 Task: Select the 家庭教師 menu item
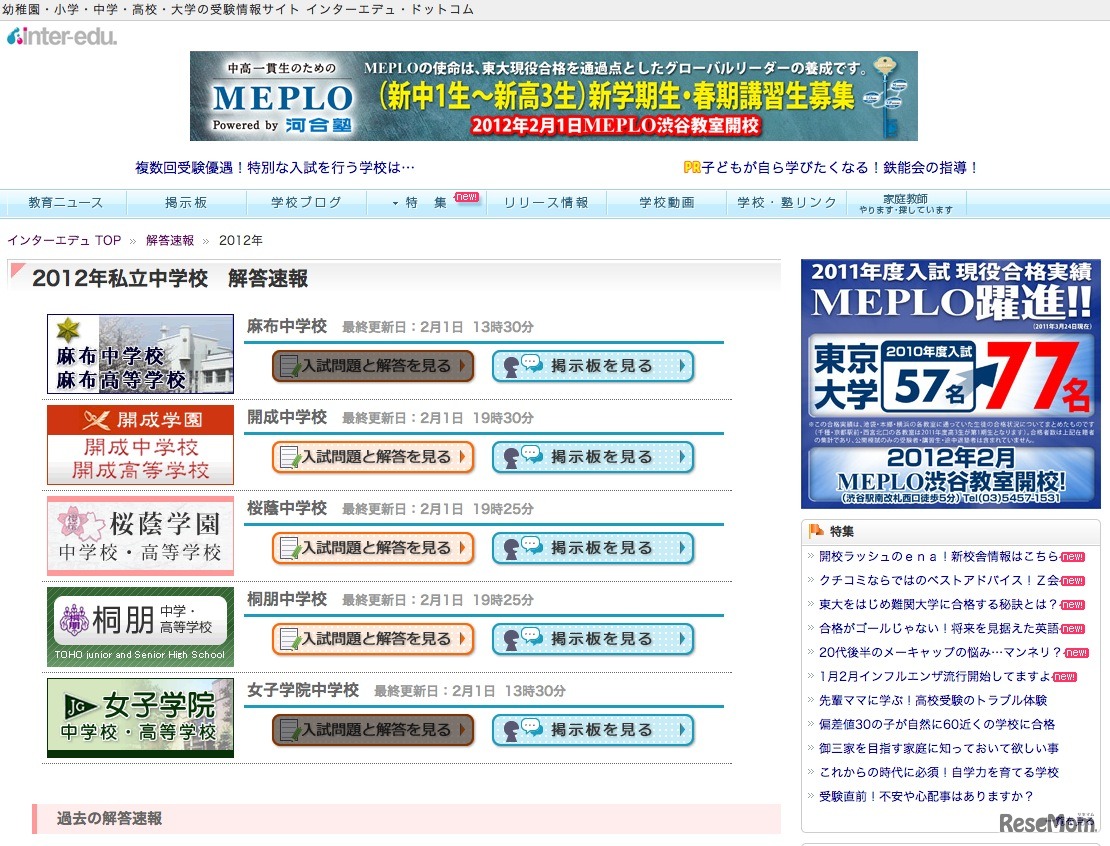pos(907,202)
